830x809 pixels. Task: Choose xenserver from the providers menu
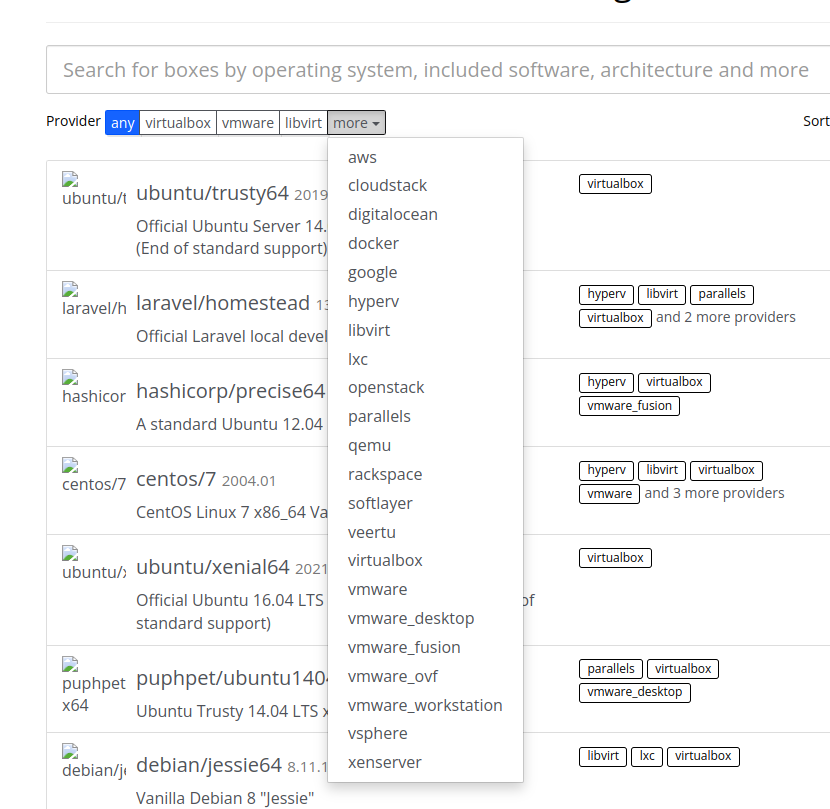(426, 763)
